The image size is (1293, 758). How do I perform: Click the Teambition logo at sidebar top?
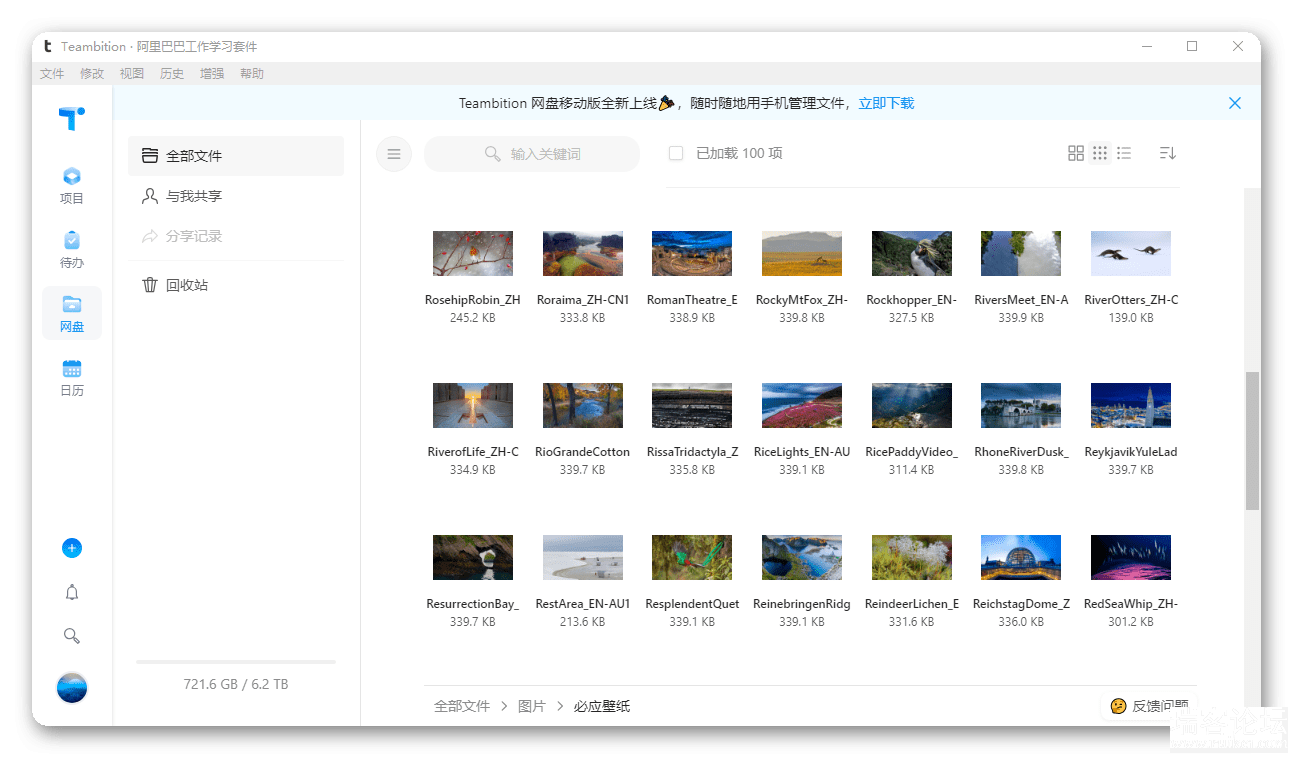click(72, 118)
